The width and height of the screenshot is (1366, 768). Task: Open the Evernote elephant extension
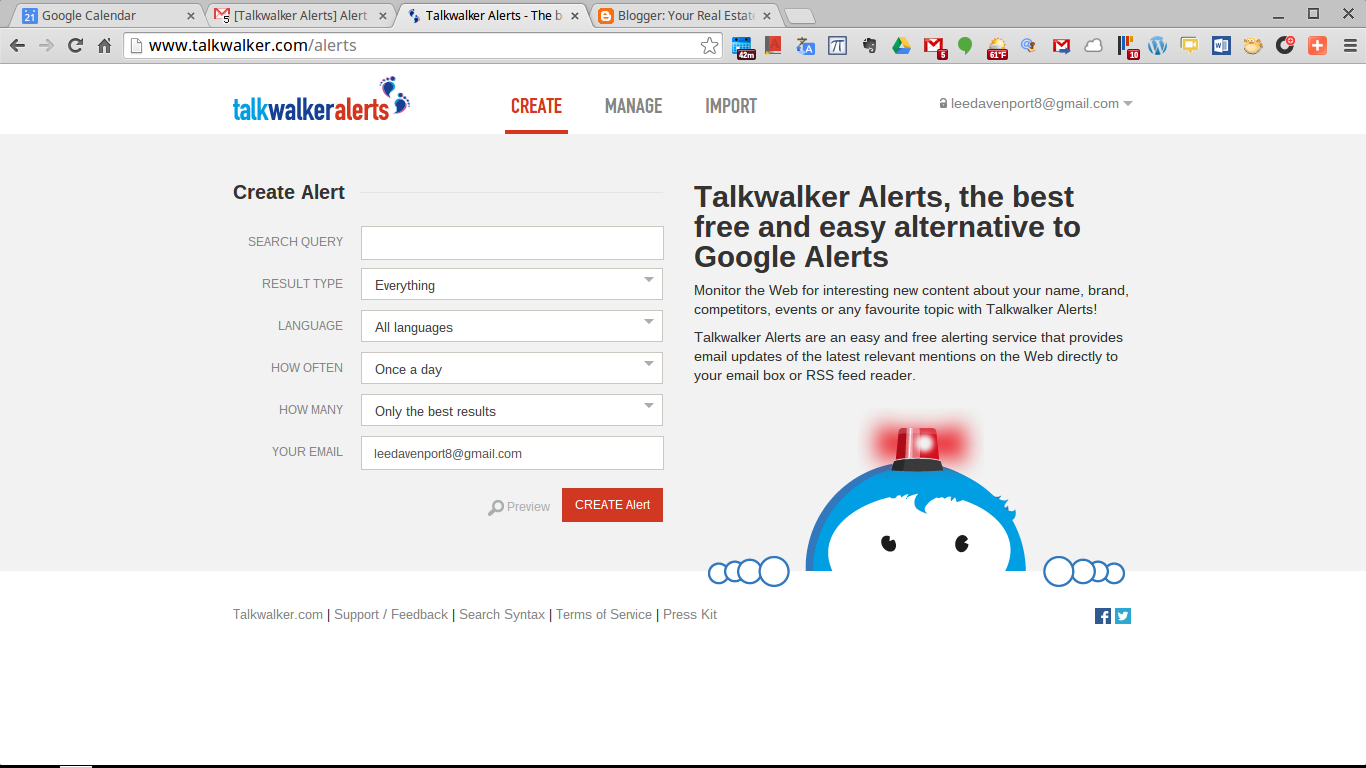869,45
